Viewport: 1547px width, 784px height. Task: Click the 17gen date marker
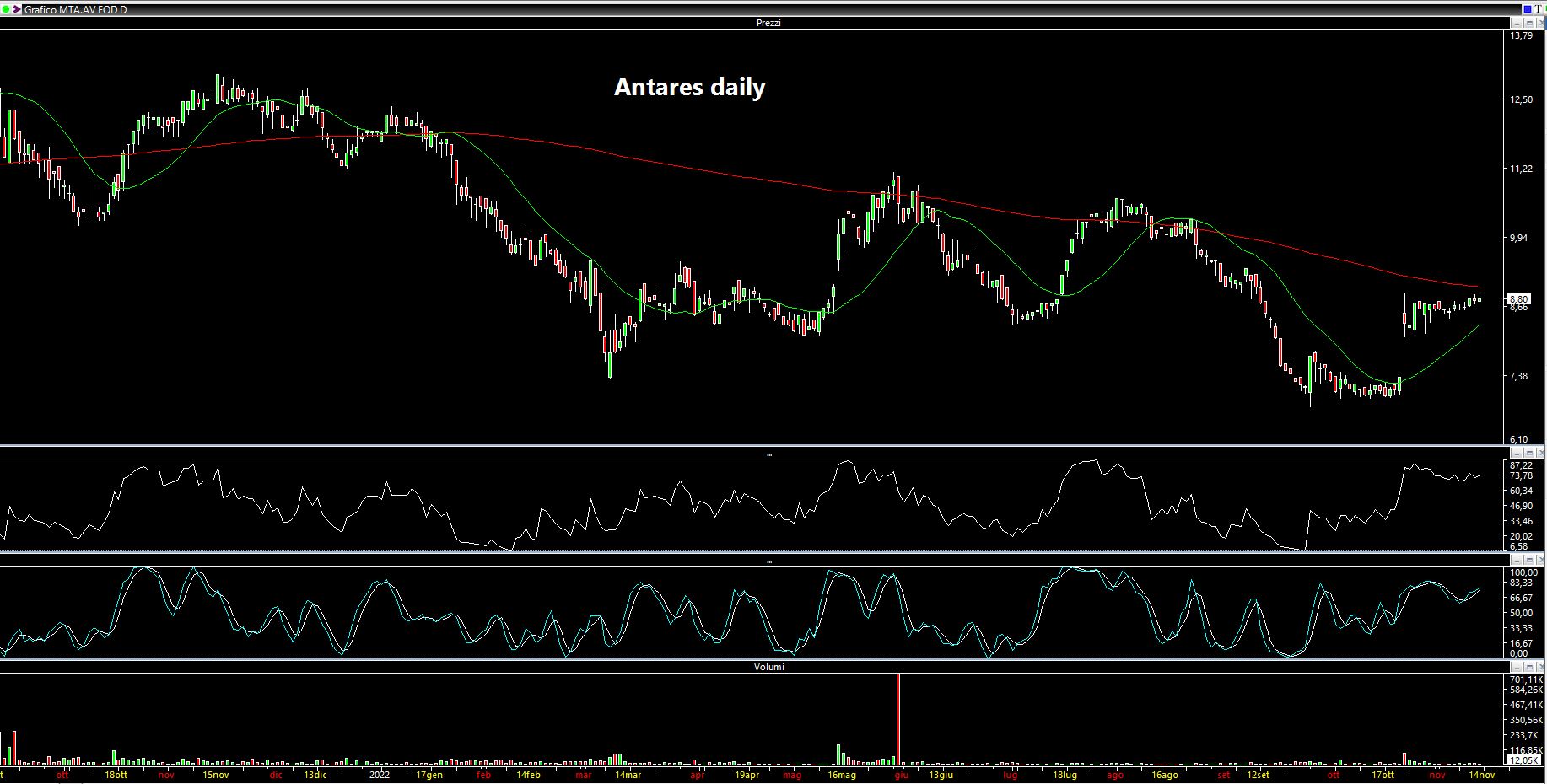pos(429,775)
